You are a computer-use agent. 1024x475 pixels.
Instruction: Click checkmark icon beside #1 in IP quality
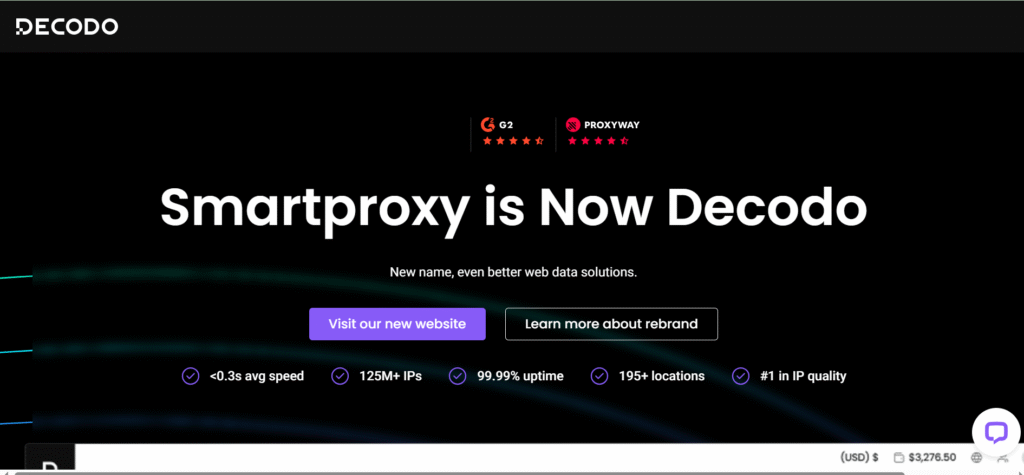[x=741, y=376]
